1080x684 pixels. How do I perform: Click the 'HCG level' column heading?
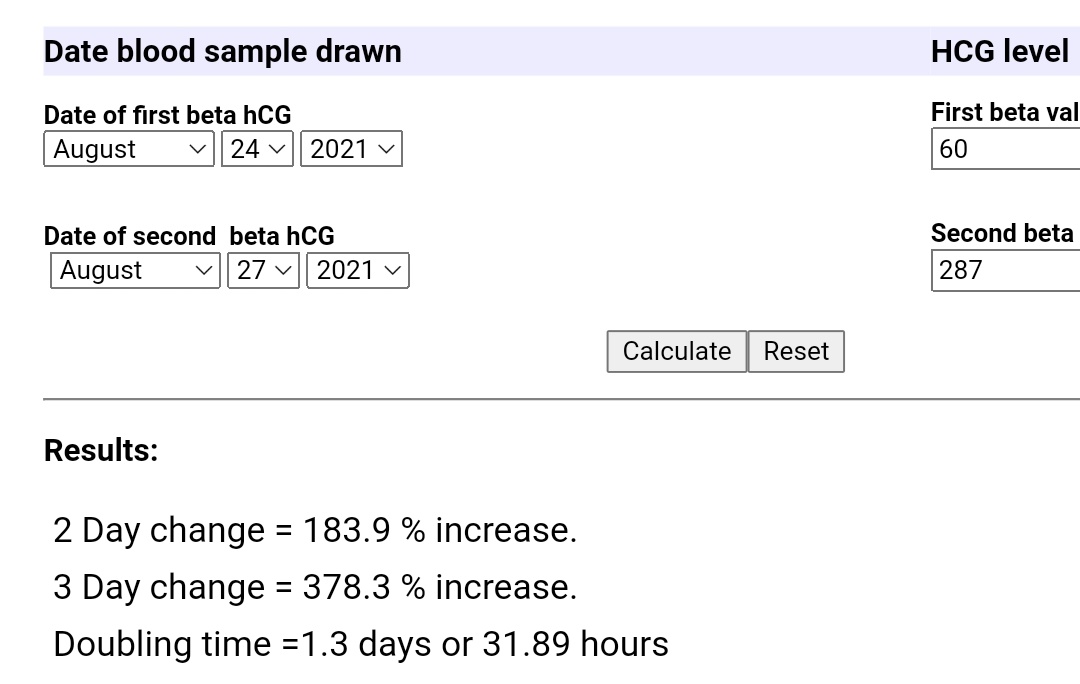tap(999, 52)
